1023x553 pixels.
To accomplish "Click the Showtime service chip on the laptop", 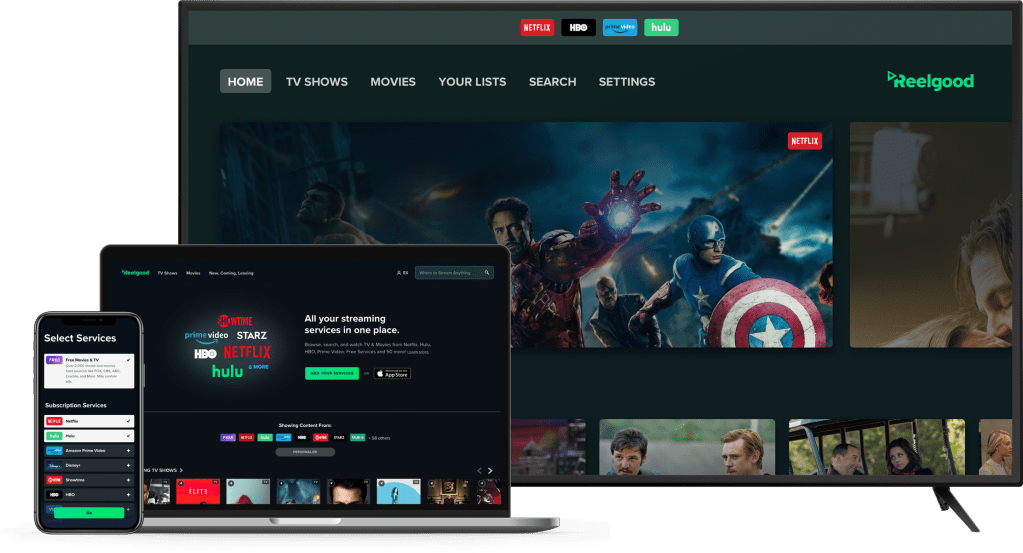I will (320, 438).
